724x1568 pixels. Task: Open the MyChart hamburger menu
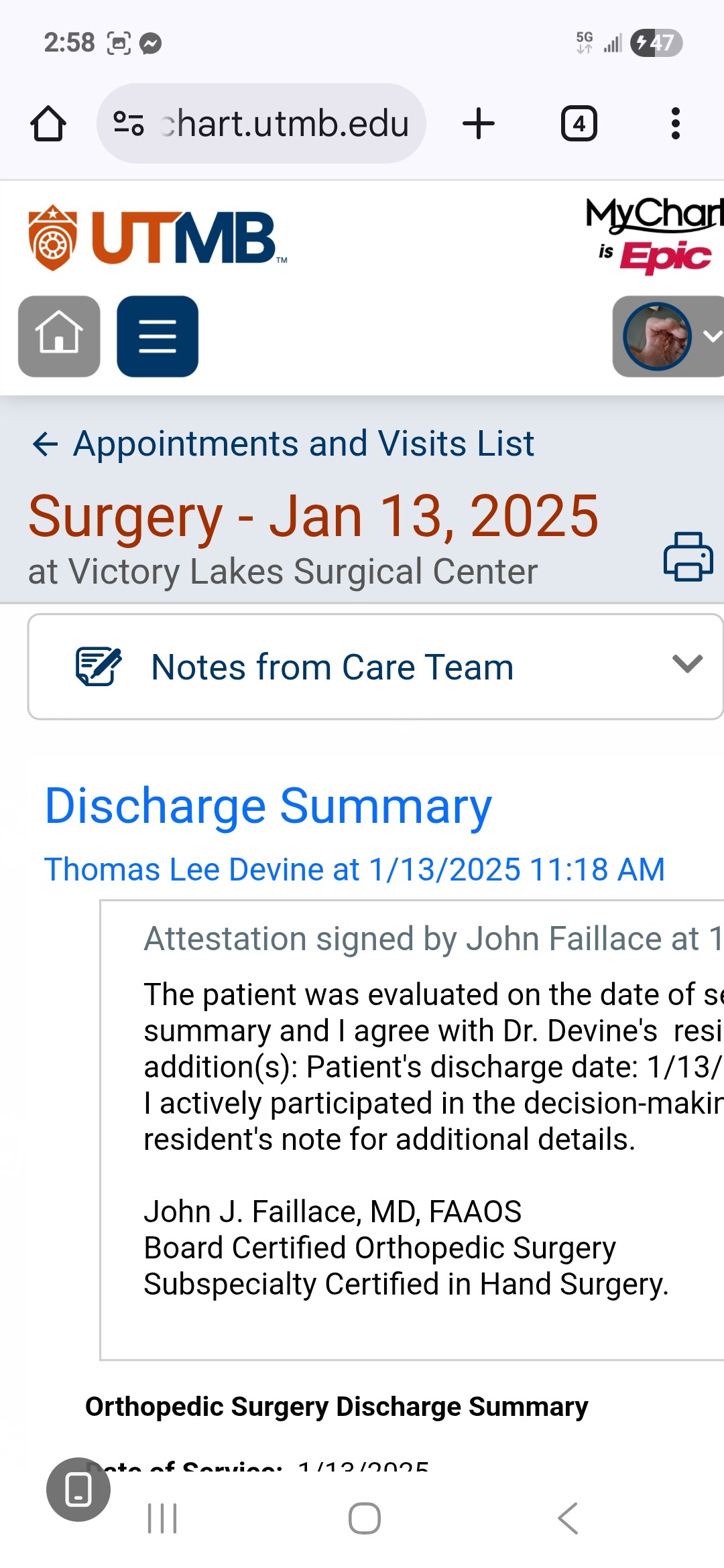pos(158,336)
